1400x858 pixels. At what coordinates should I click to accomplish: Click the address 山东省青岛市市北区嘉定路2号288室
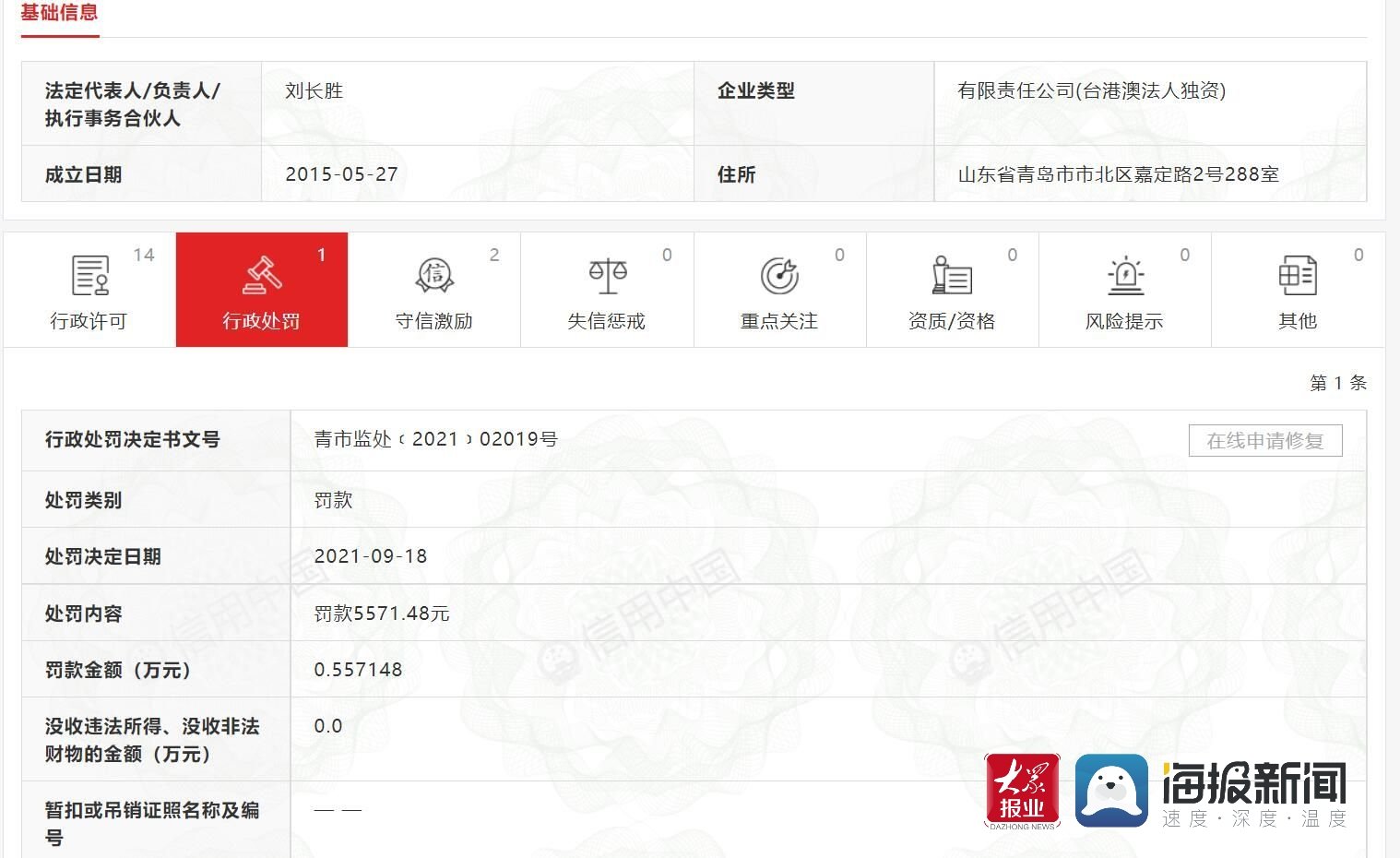(1119, 174)
